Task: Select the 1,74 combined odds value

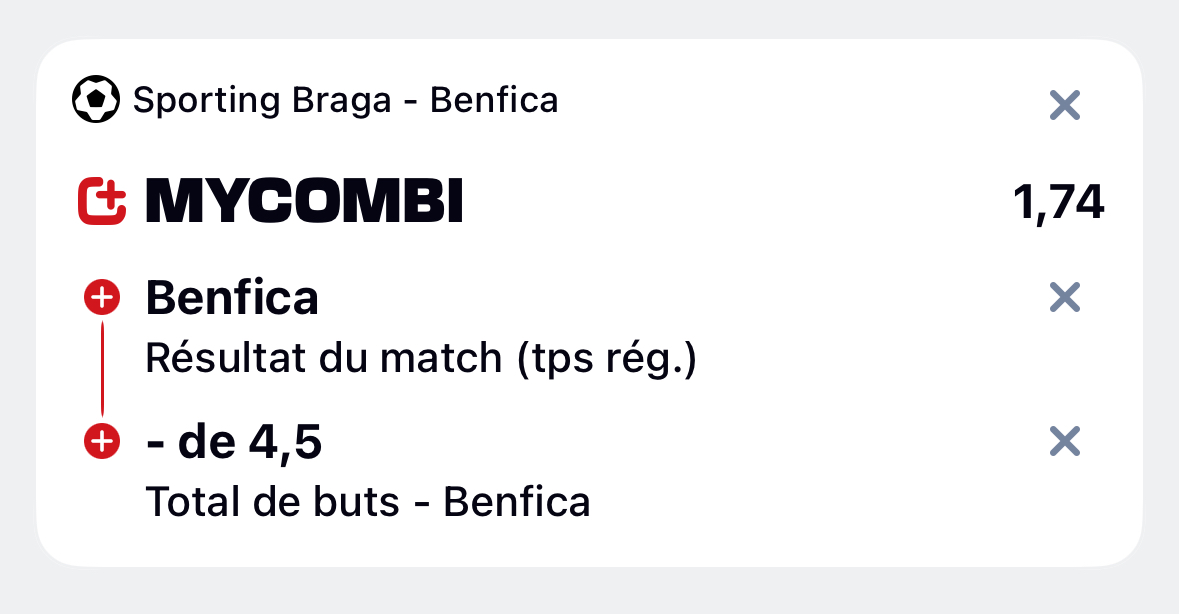Action: (1059, 203)
